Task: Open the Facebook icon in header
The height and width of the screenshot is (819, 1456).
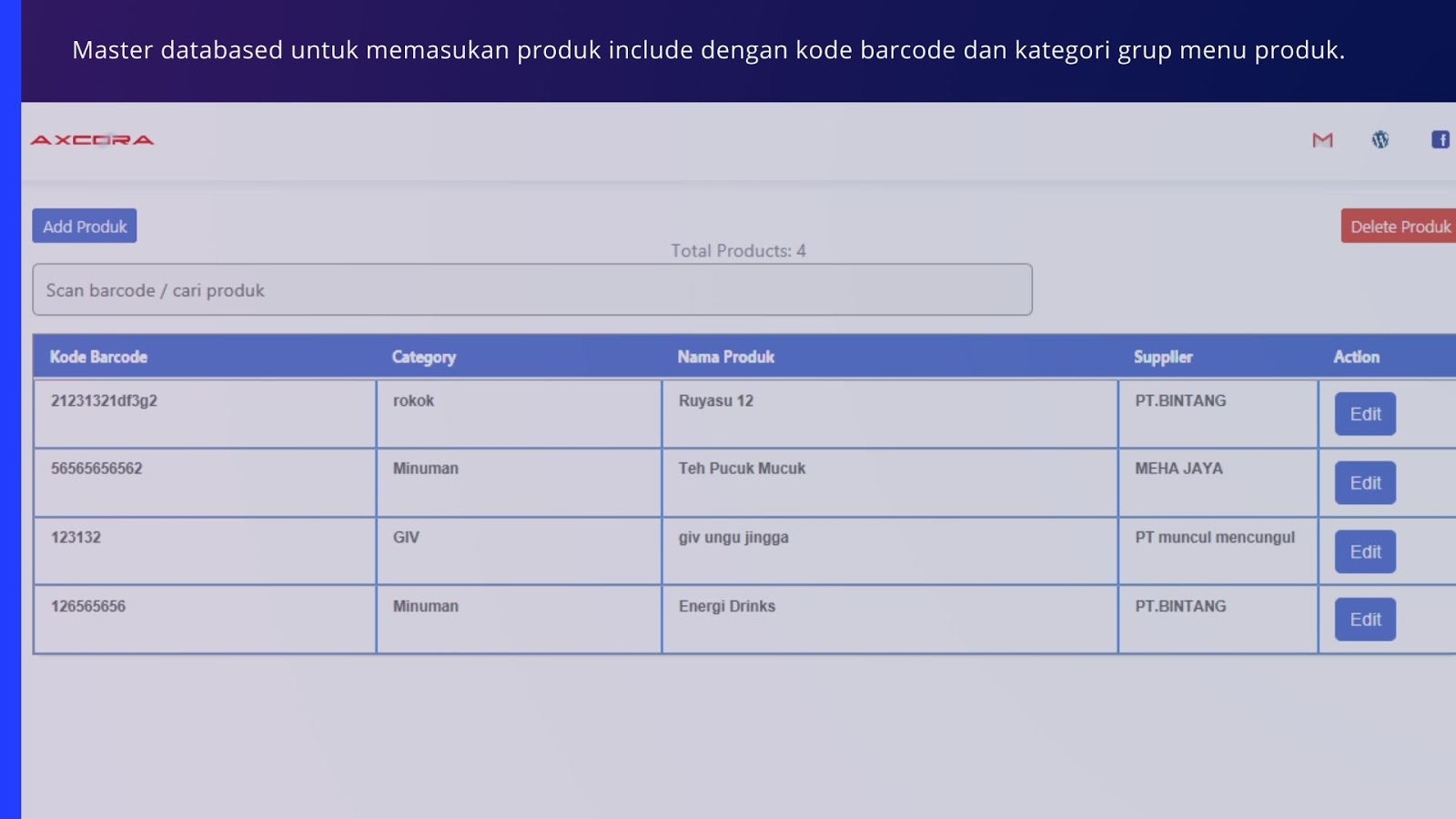Action: click(1441, 139)
